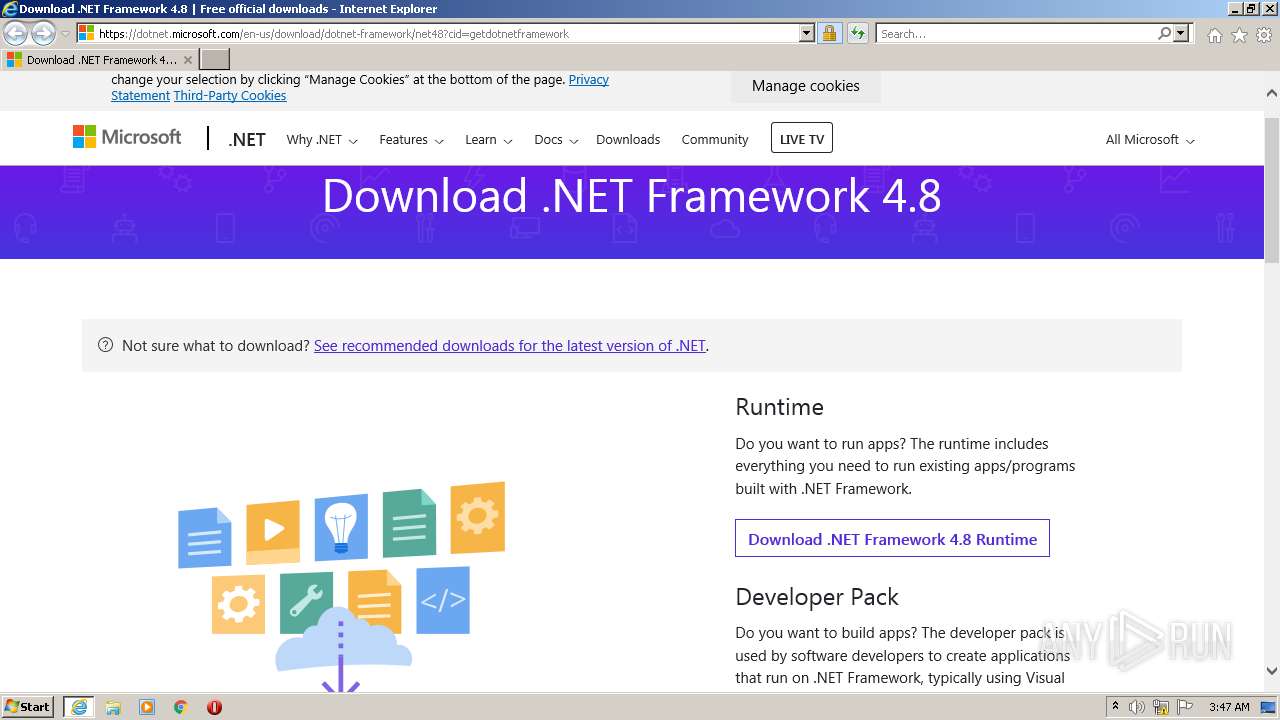
Task: Open the Home icon in IE toolbar
Action: tap(1214, 35)
